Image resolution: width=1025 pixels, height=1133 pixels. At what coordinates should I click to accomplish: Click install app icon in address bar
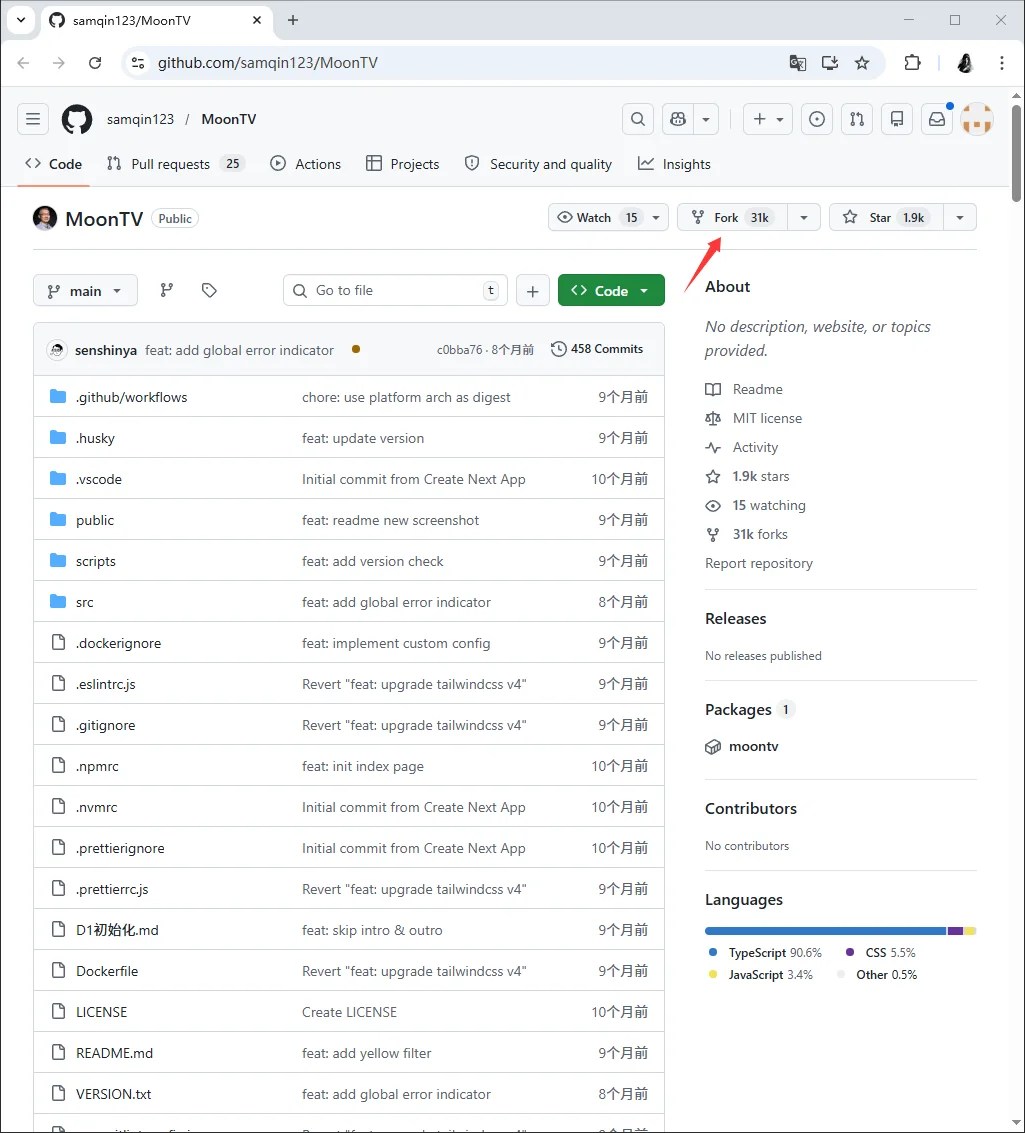(x=830, y=63)
